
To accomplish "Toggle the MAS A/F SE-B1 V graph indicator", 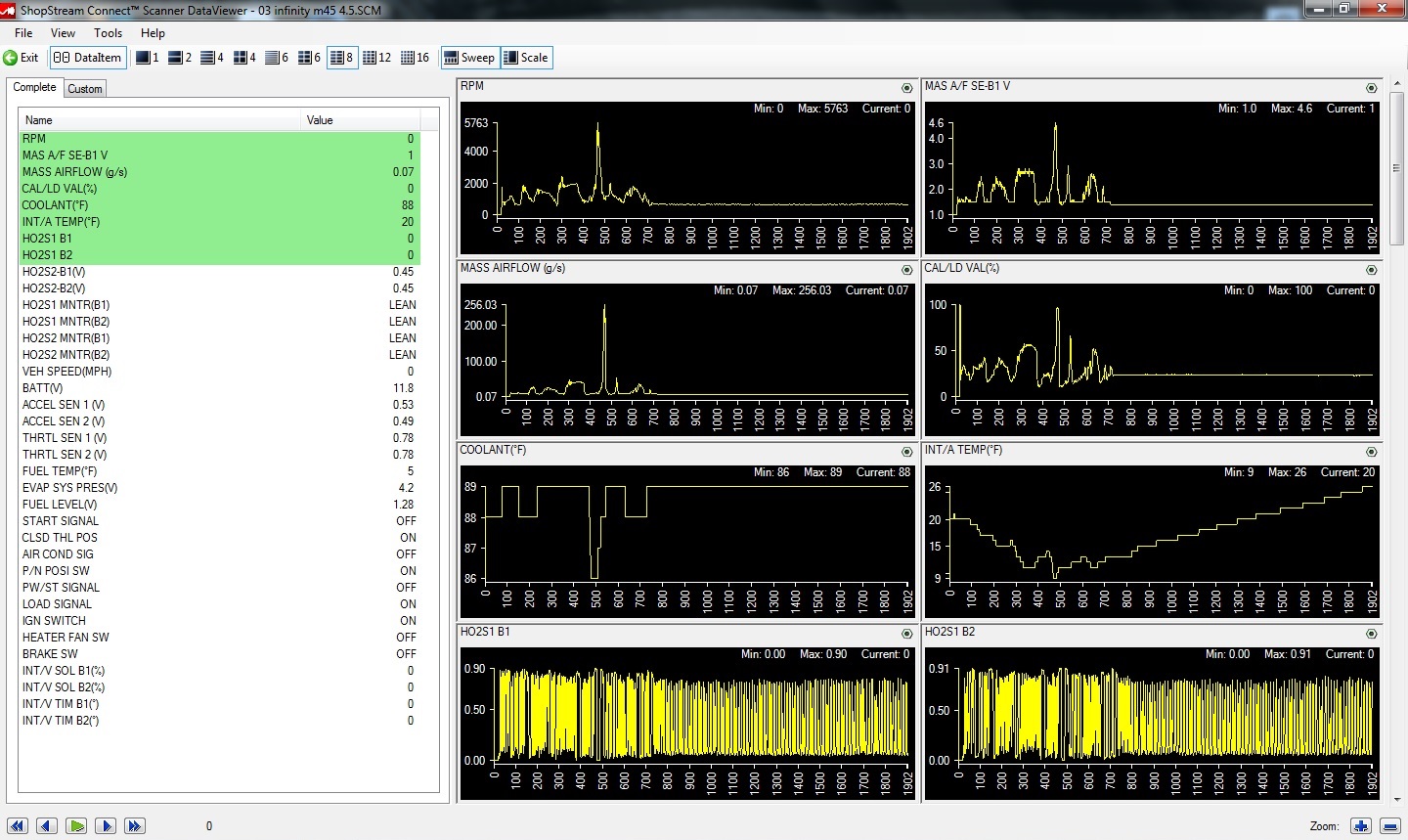I will pyautogui.click(x=1371, y=88).
